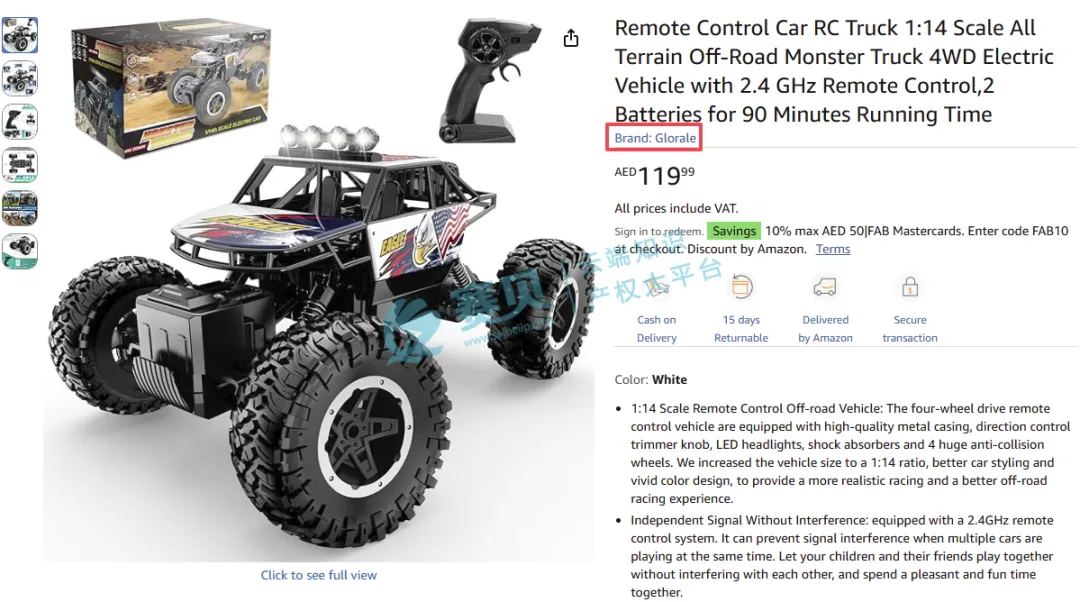Select the fourth thumbnail with the top-down chassis view
1080x602 pixels.
coord(20,165)
